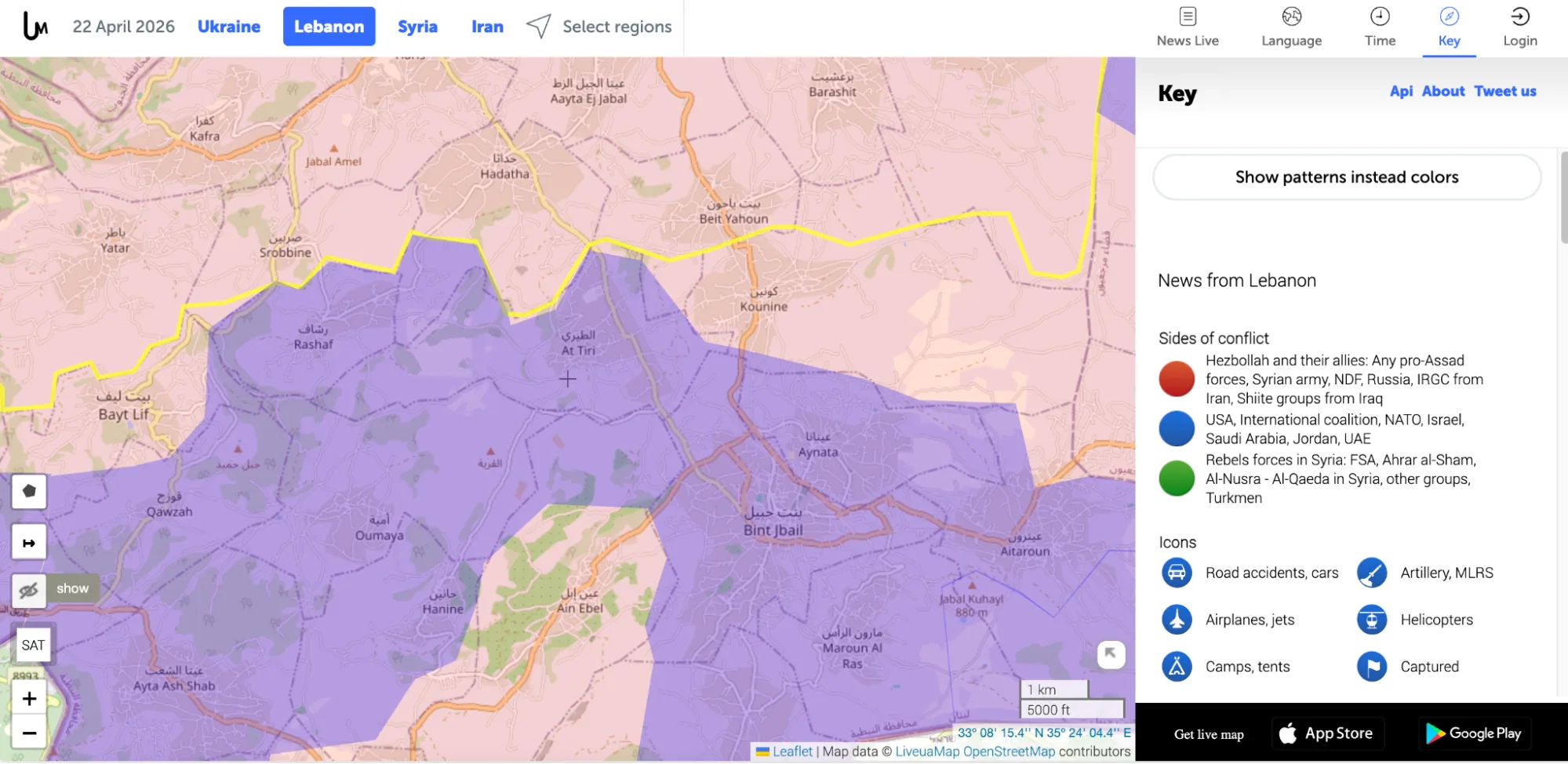The height and width of the screenshot is (764, 1568).
Task: Open the About link
Action: point(1443,91)
